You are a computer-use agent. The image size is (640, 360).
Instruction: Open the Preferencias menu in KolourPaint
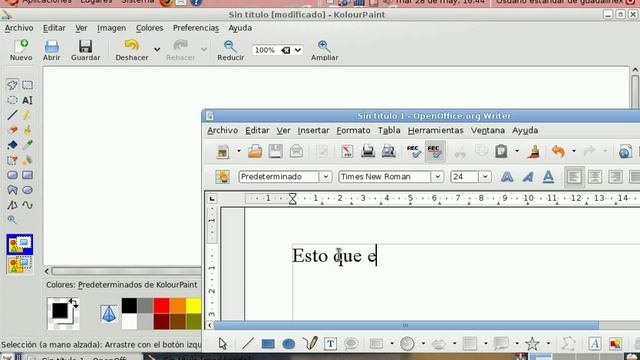tap(196, 28)
